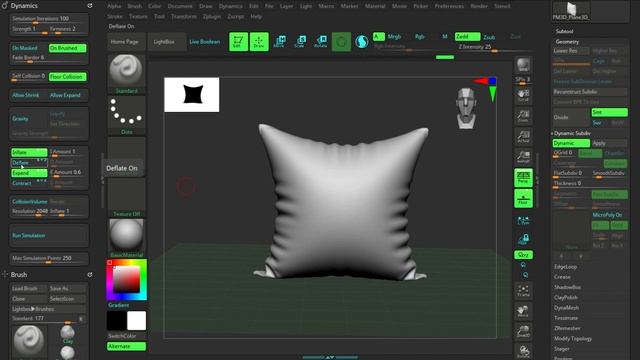The height and width of the screenshot is (360, 640).
Task: Toggle Floor Collision
Action: 67,77
